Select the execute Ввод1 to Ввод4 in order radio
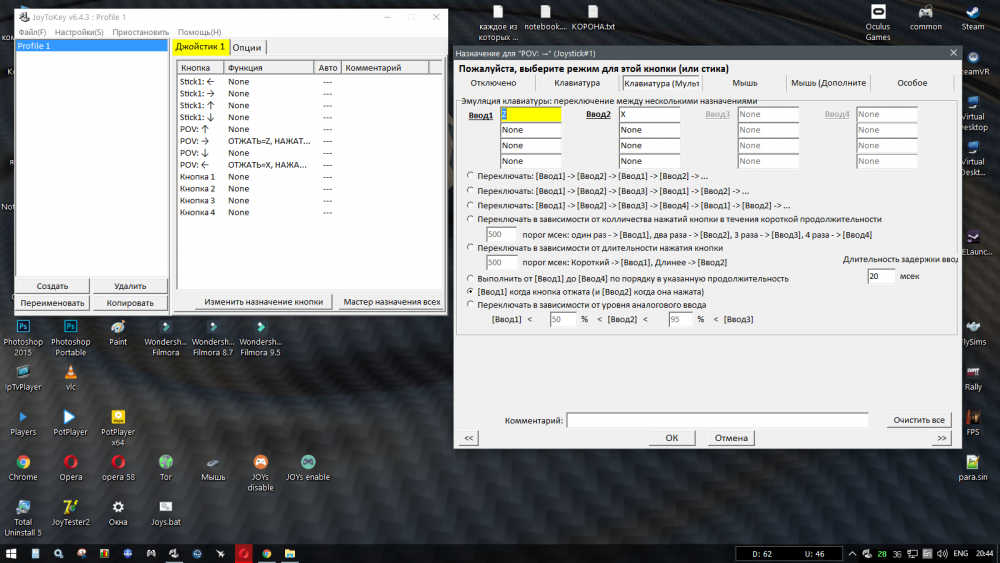This screenshot has width=1000, height=563. pos(471,278)
